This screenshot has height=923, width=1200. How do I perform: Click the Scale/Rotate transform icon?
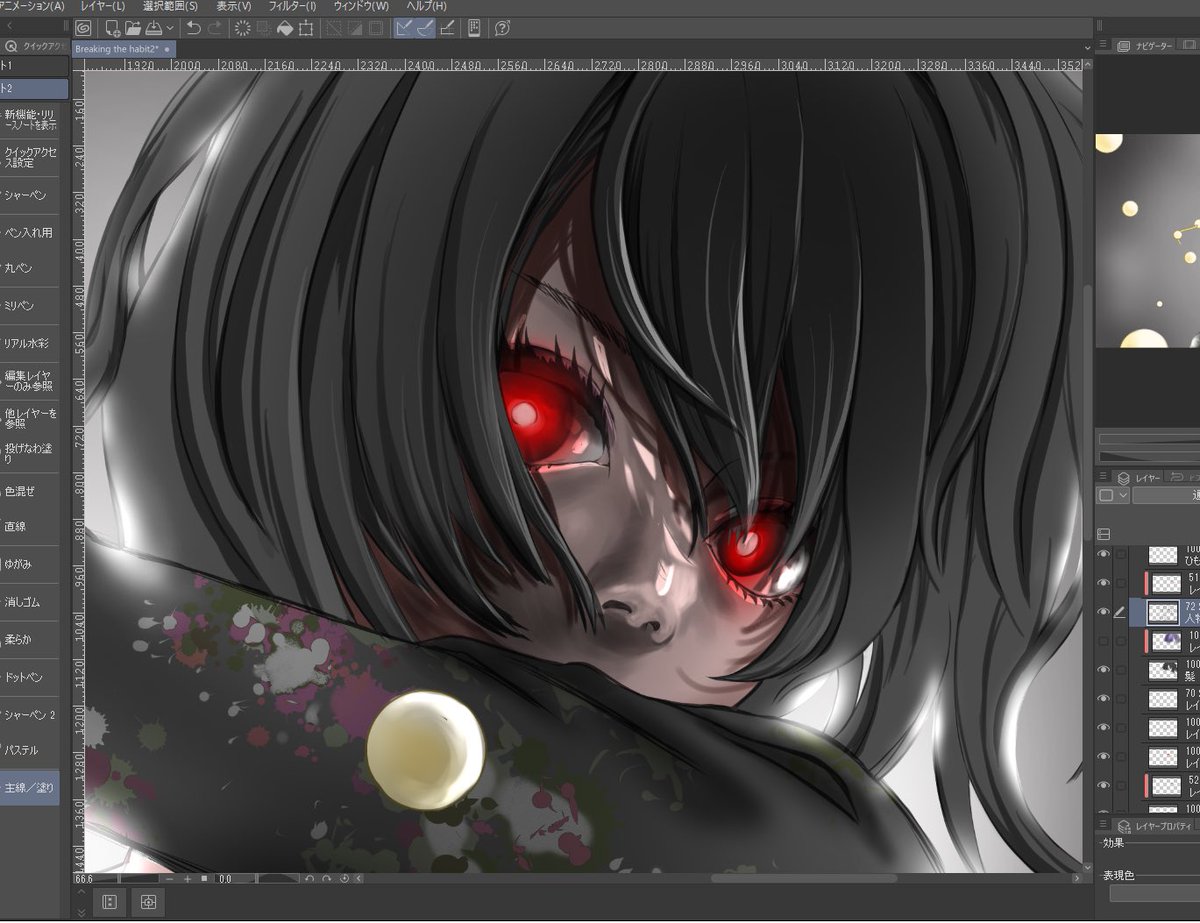305,28
